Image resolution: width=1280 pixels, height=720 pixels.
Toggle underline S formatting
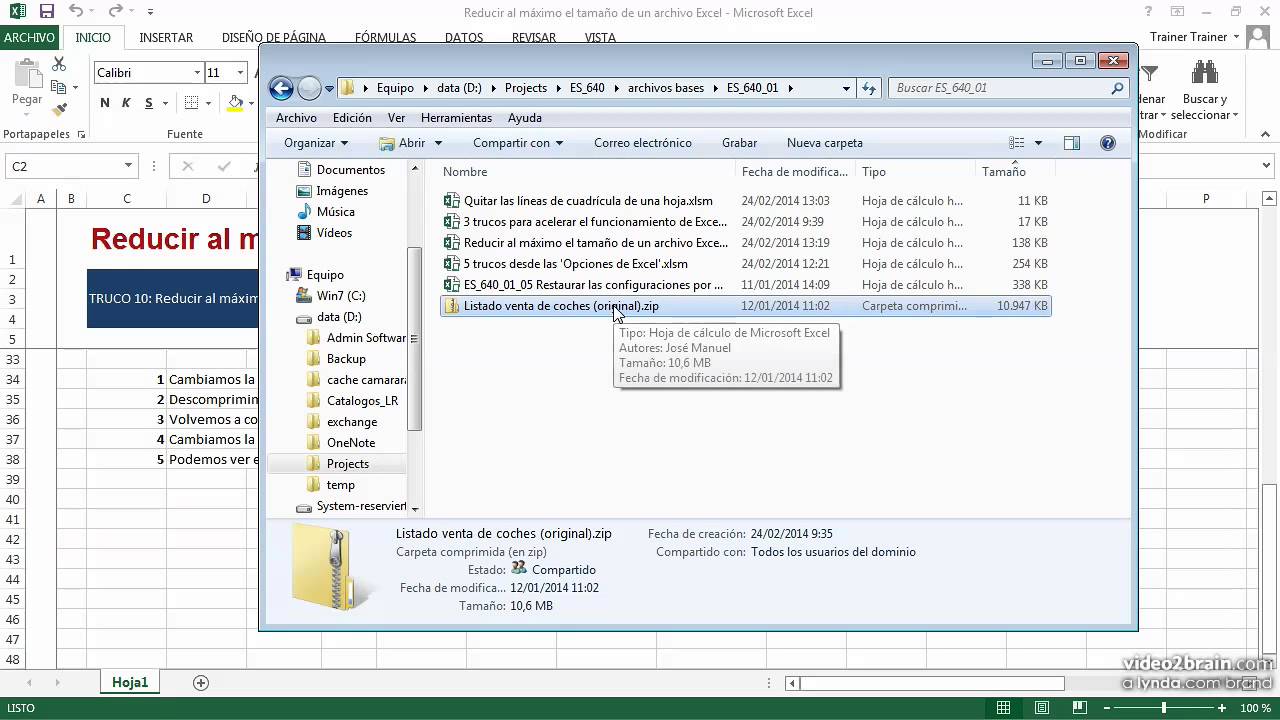pos(149,103)
